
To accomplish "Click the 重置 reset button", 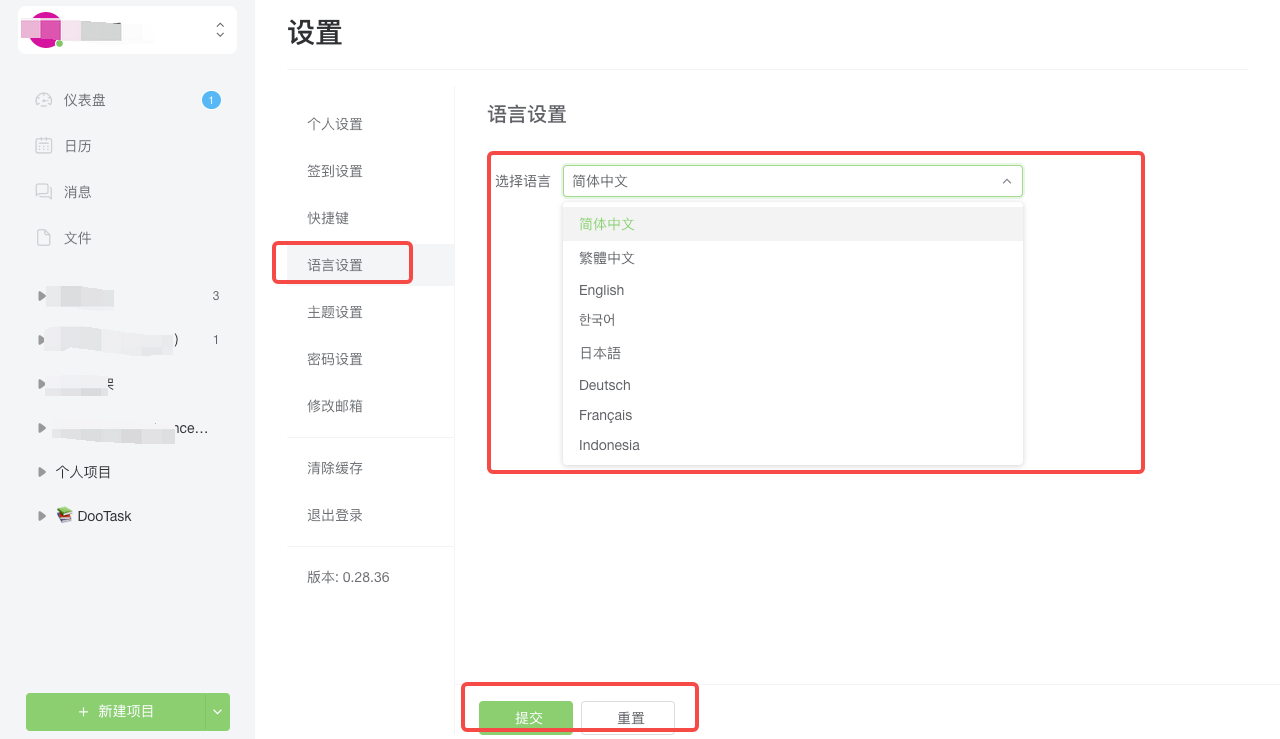I will click(632, 716).
